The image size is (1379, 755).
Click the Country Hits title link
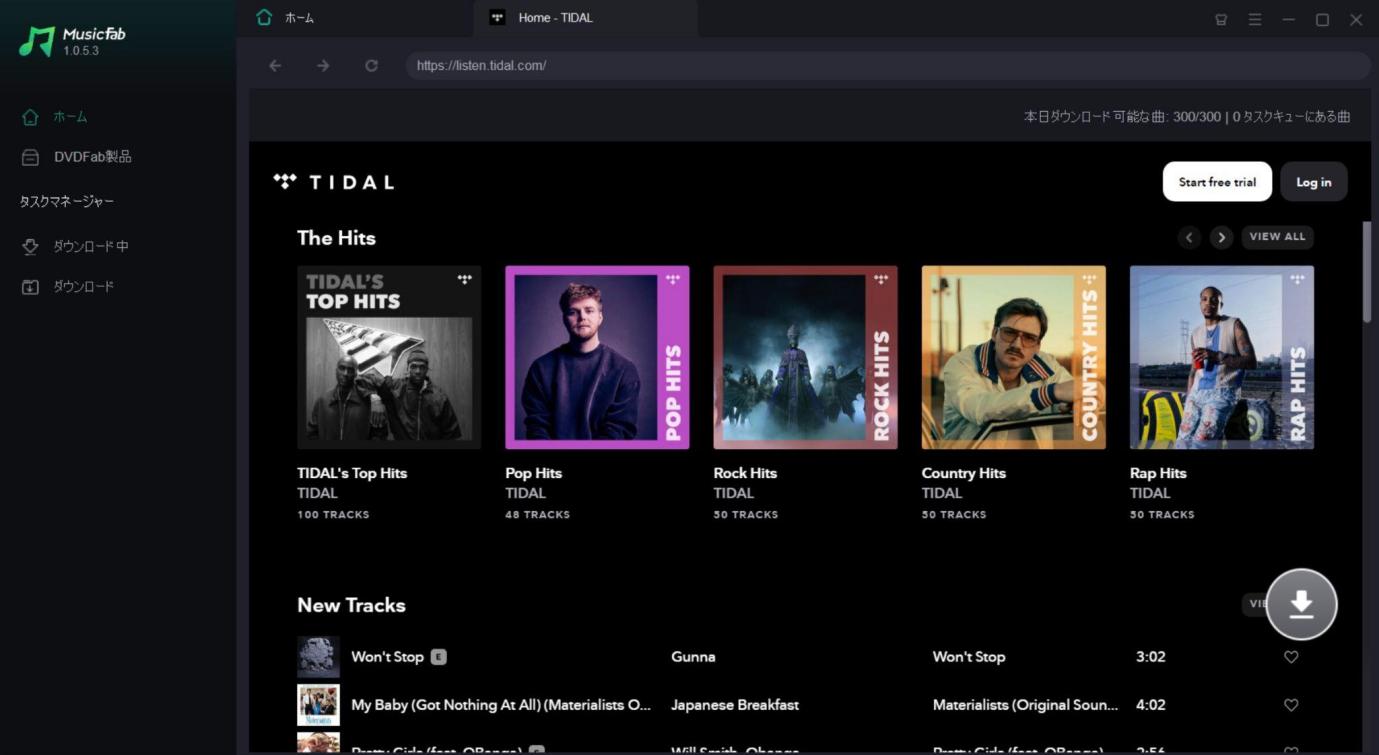pyautogui.click(x=963, y=473)
